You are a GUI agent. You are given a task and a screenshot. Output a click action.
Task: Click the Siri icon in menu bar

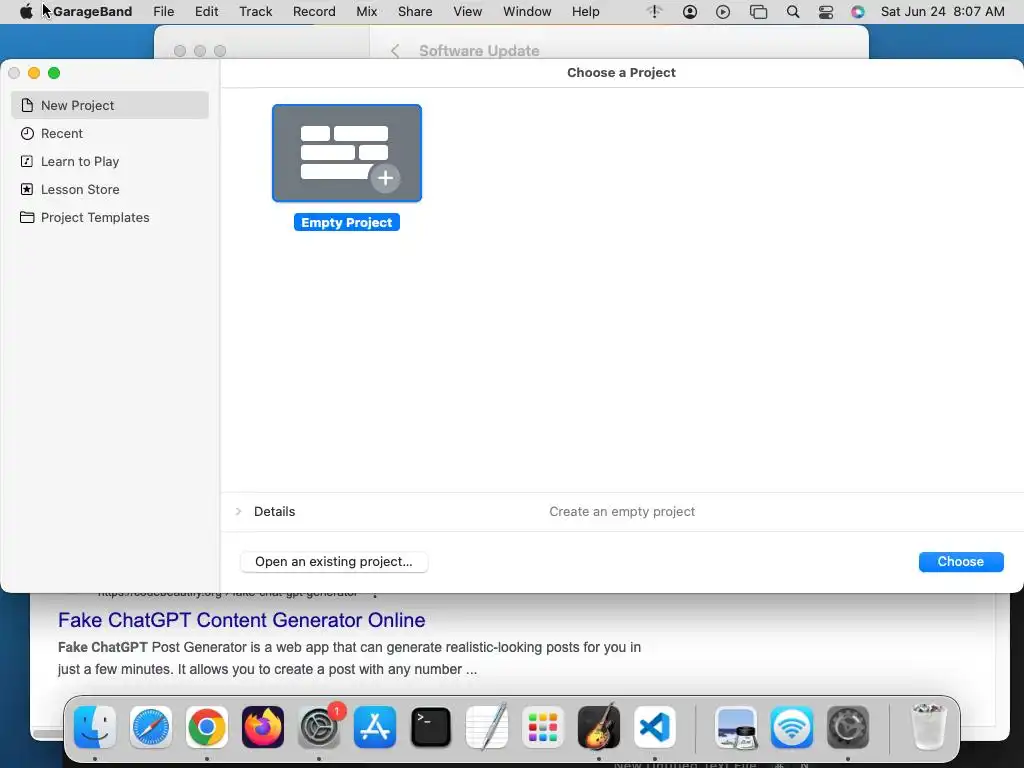click(857, 12)
